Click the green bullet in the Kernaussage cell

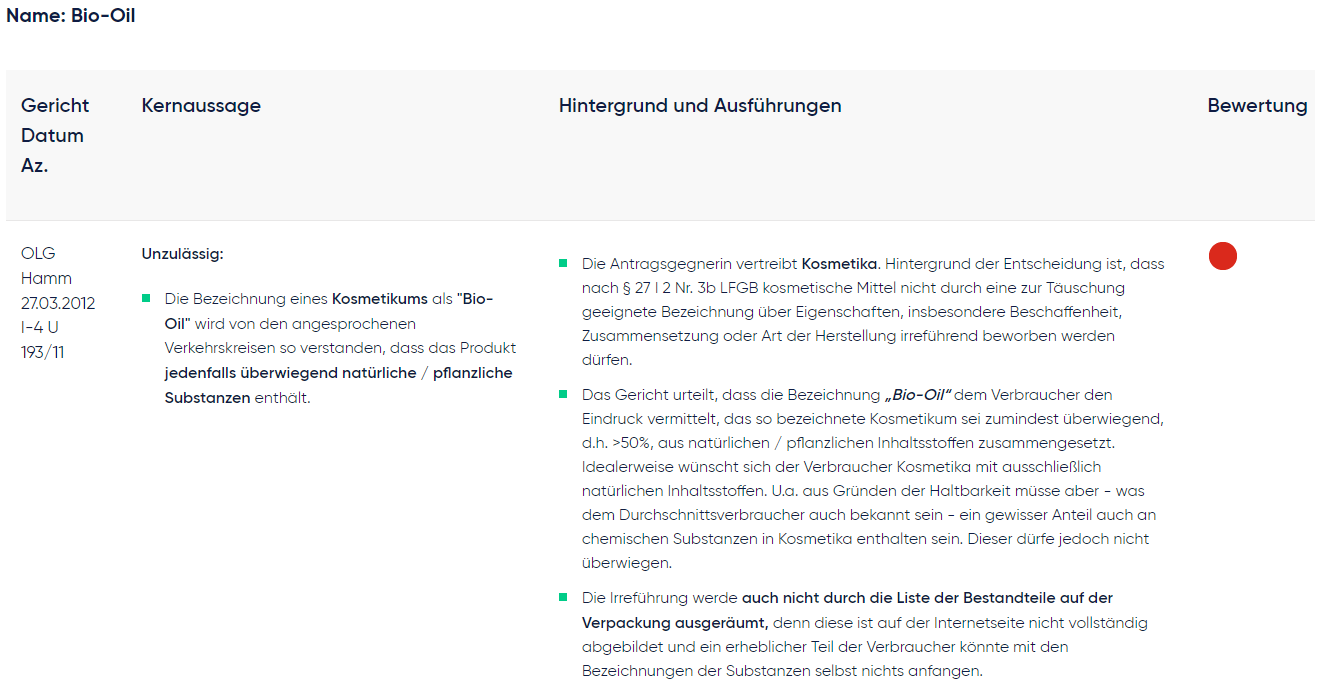click(x=146, y=298)
